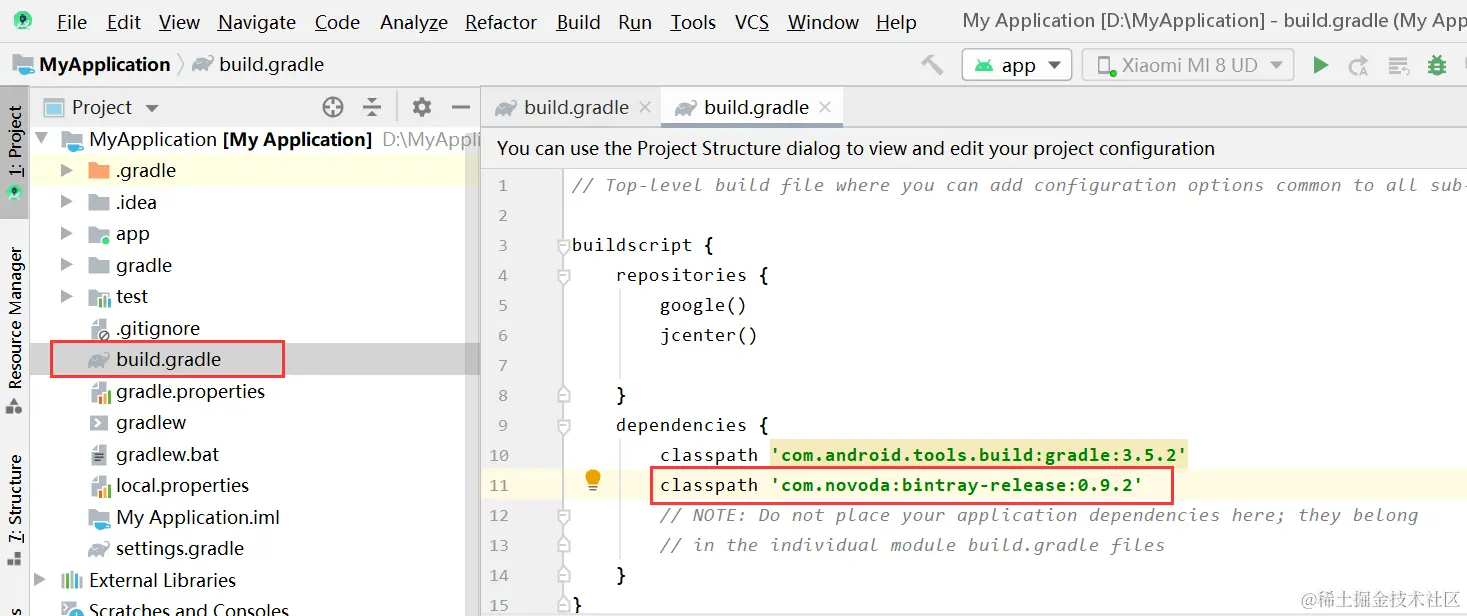Click the Collapse All icon in Project panel
Image resolution: width=1467 pixels, height=616 pixels.
372,107
